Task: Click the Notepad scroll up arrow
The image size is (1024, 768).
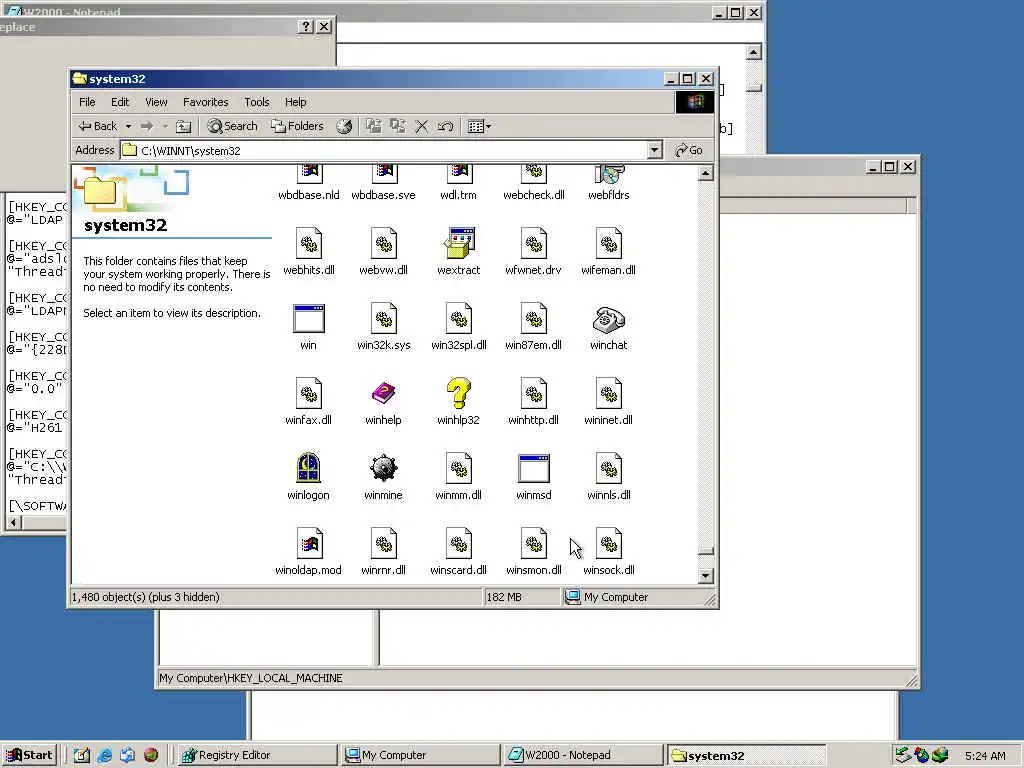Action: pyautogui.click(x=754, y=52)
